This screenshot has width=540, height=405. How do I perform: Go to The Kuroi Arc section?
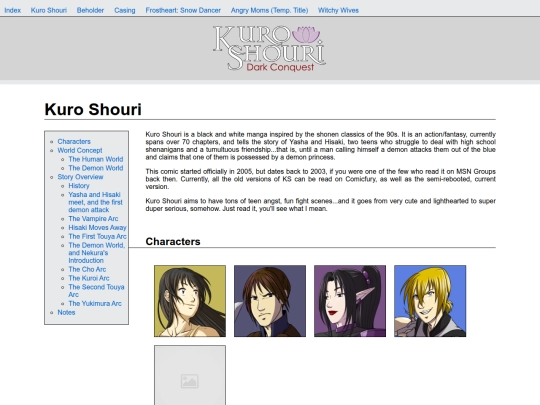click(89, 278)
